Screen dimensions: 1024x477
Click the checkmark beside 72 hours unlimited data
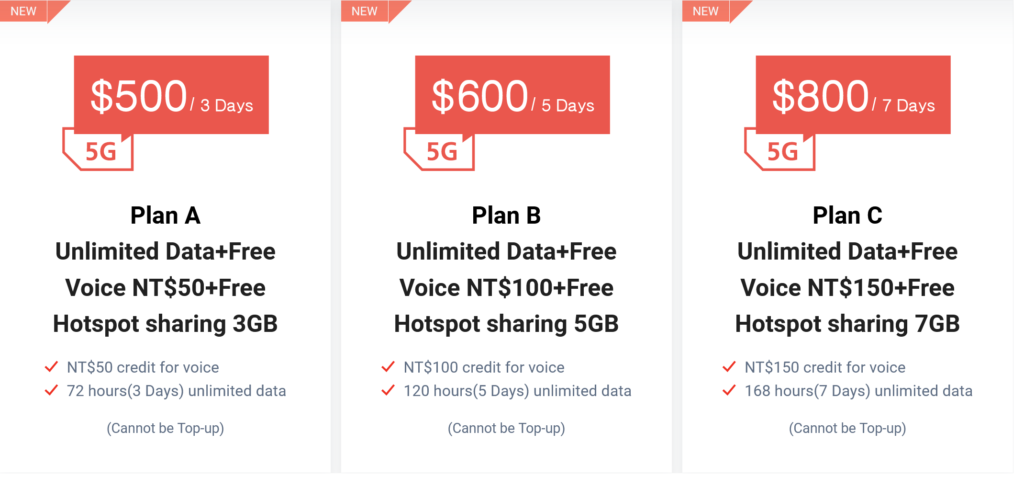tap(51, 390)
